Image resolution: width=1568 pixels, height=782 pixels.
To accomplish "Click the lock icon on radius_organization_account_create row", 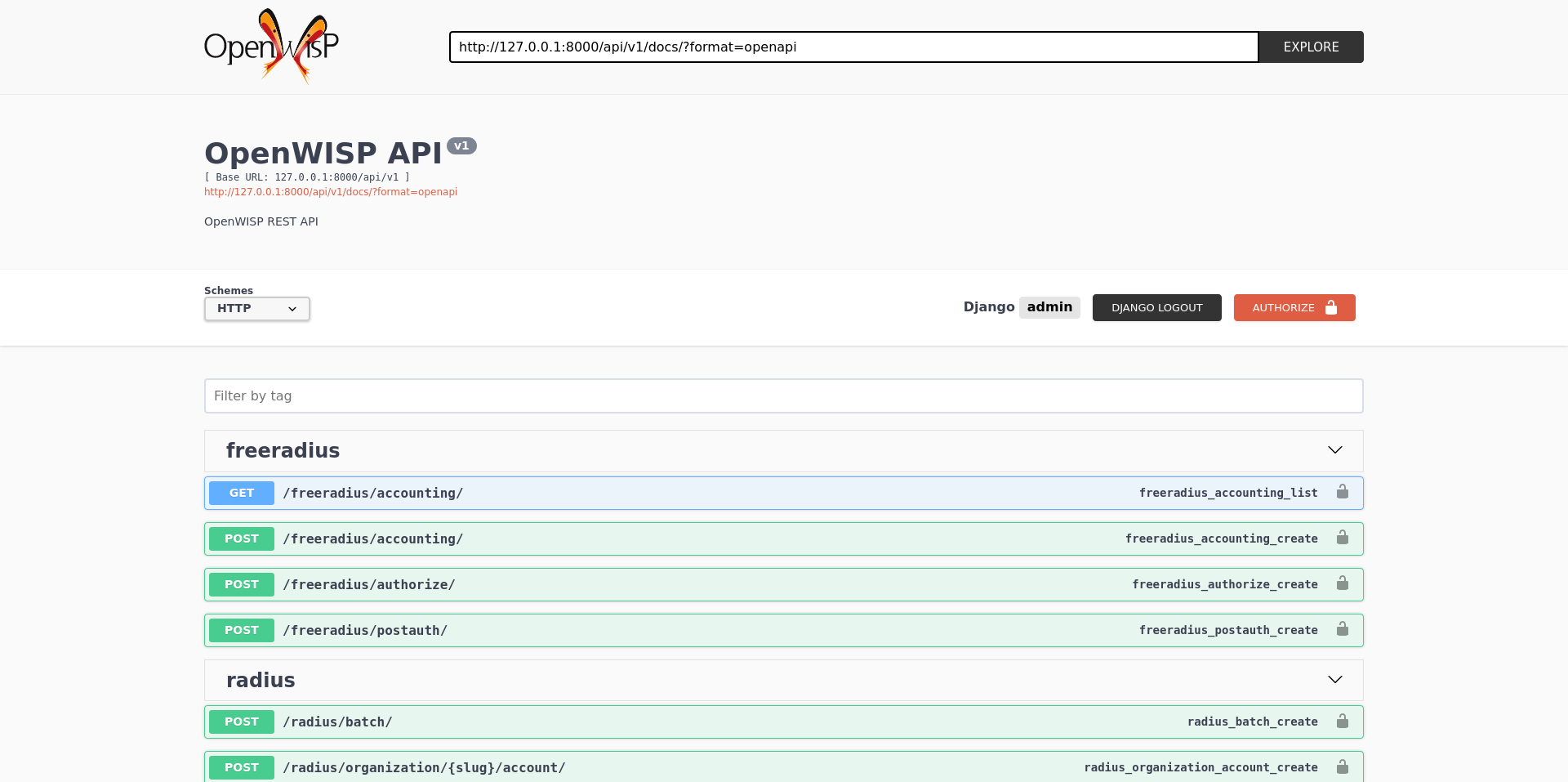I will (x=1343, y=767).
